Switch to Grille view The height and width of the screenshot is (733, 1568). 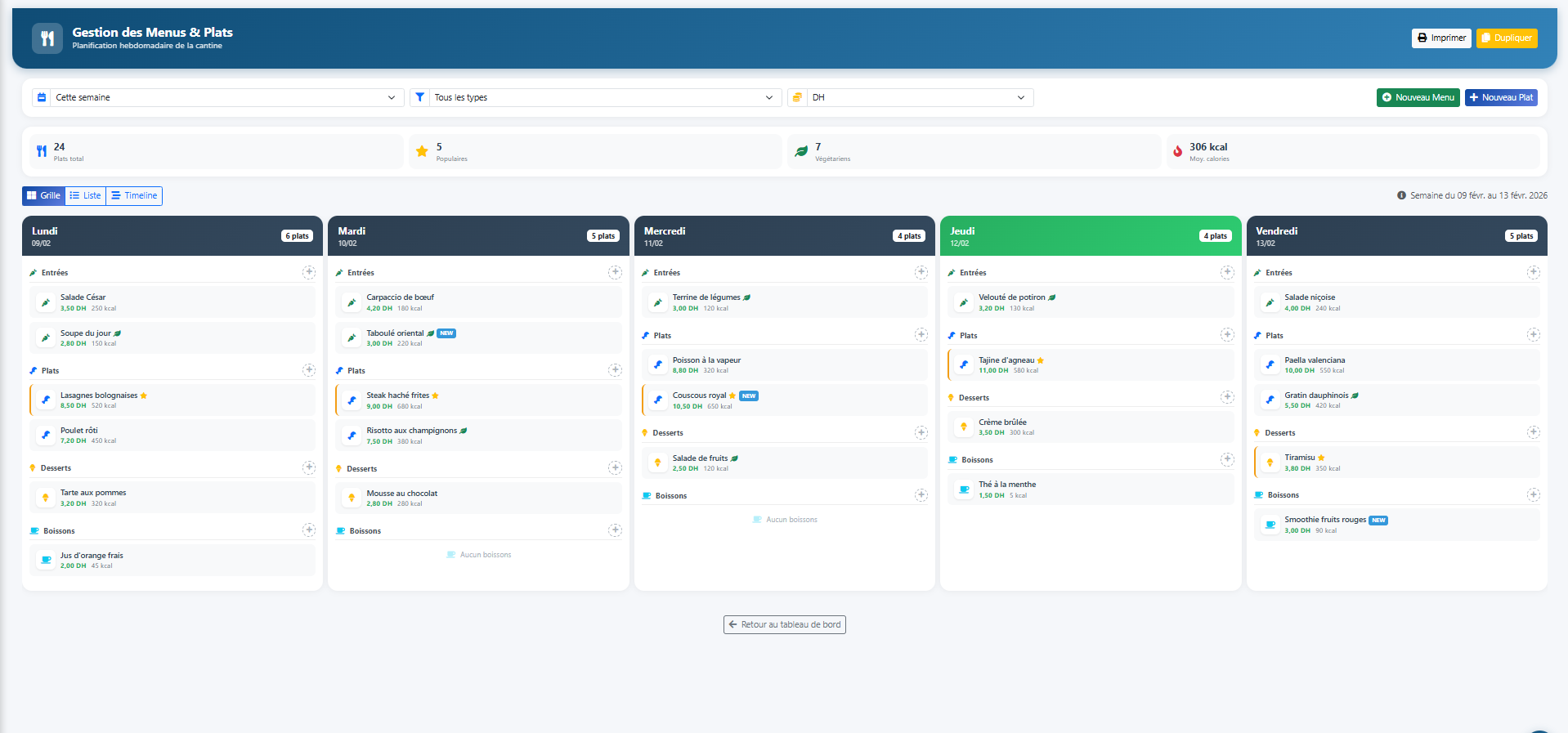[x=43, y=196]
